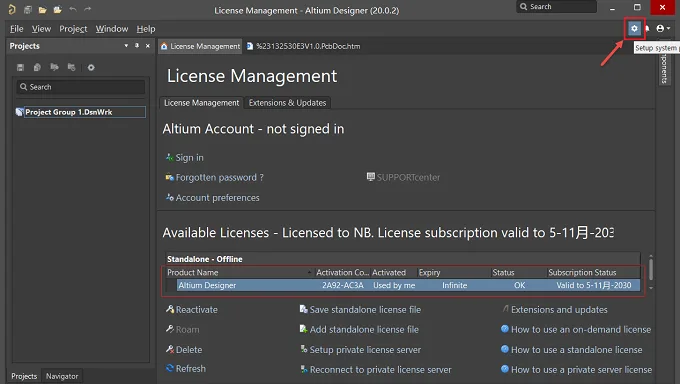Click Save All icon in title bar
Viewport: 680px width, 384px height.
tap(28, 10)
